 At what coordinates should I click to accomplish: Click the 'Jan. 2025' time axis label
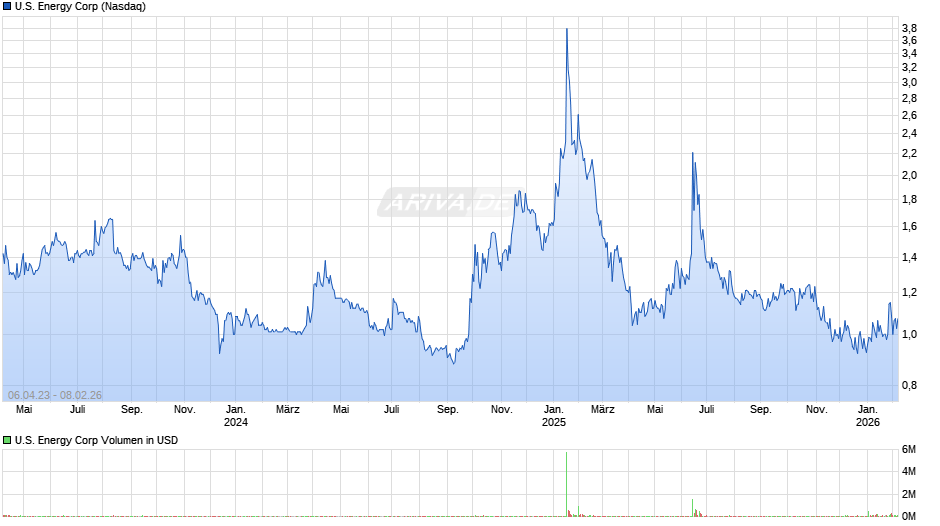tap(553, 416)
